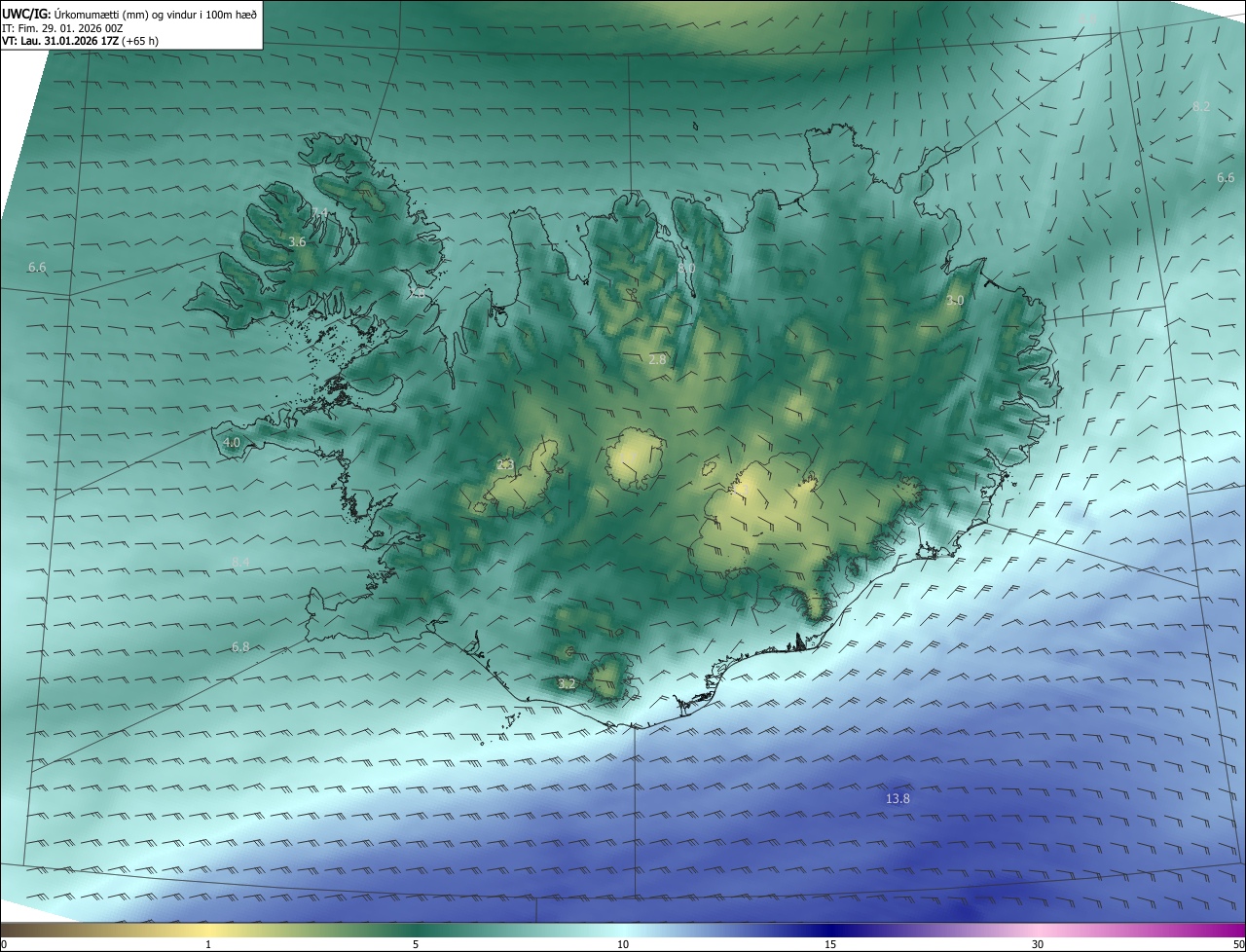
Task: Click the 13.8 value over the ocean
Action: click(898, 799)
